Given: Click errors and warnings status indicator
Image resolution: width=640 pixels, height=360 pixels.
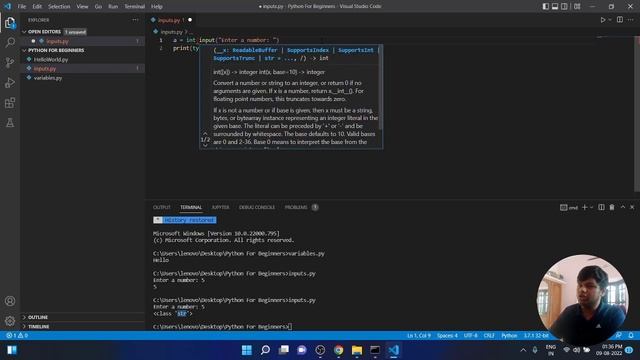Looking at the screenshot, I should point(17,336).
